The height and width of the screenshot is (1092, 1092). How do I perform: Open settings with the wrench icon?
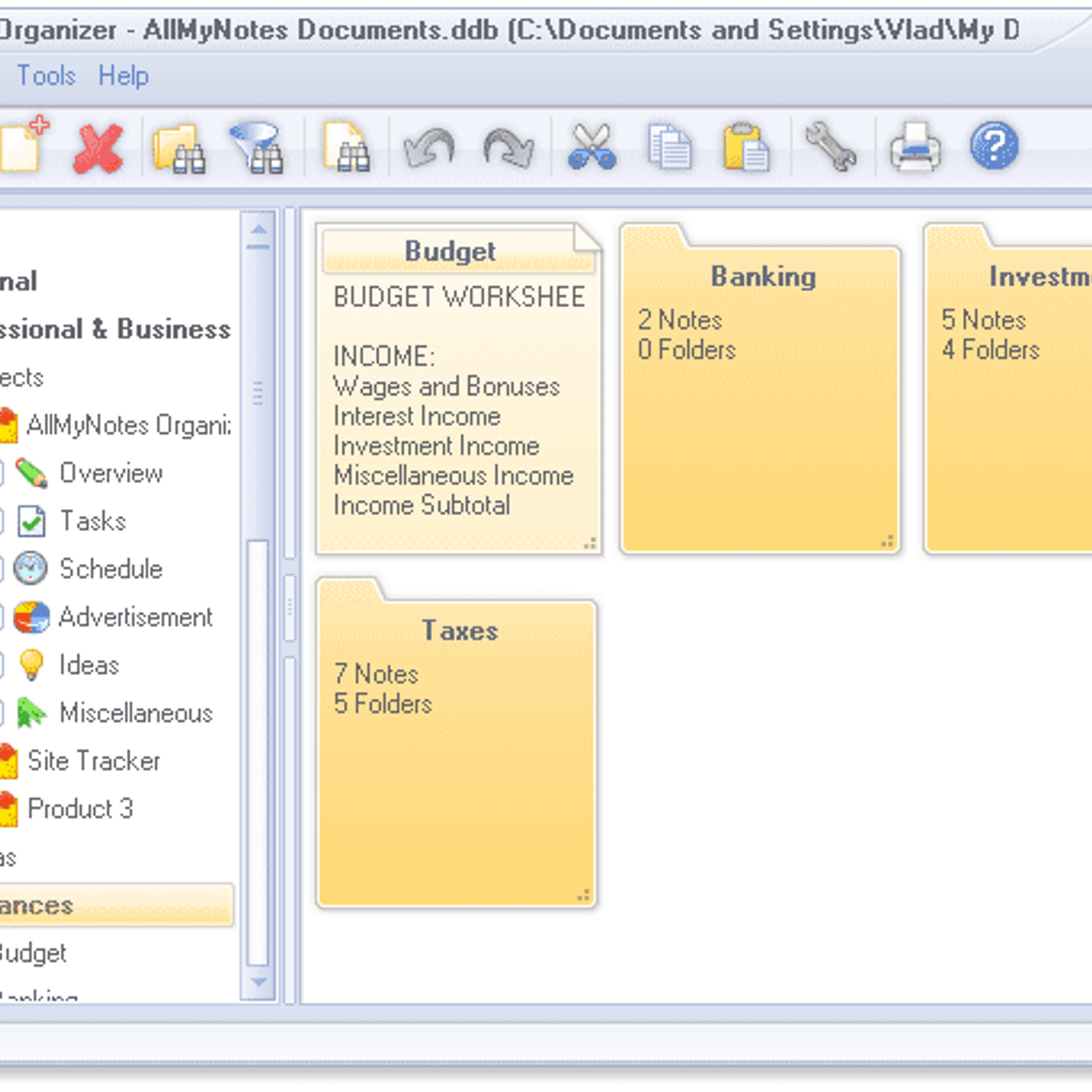tap(830, 147)
